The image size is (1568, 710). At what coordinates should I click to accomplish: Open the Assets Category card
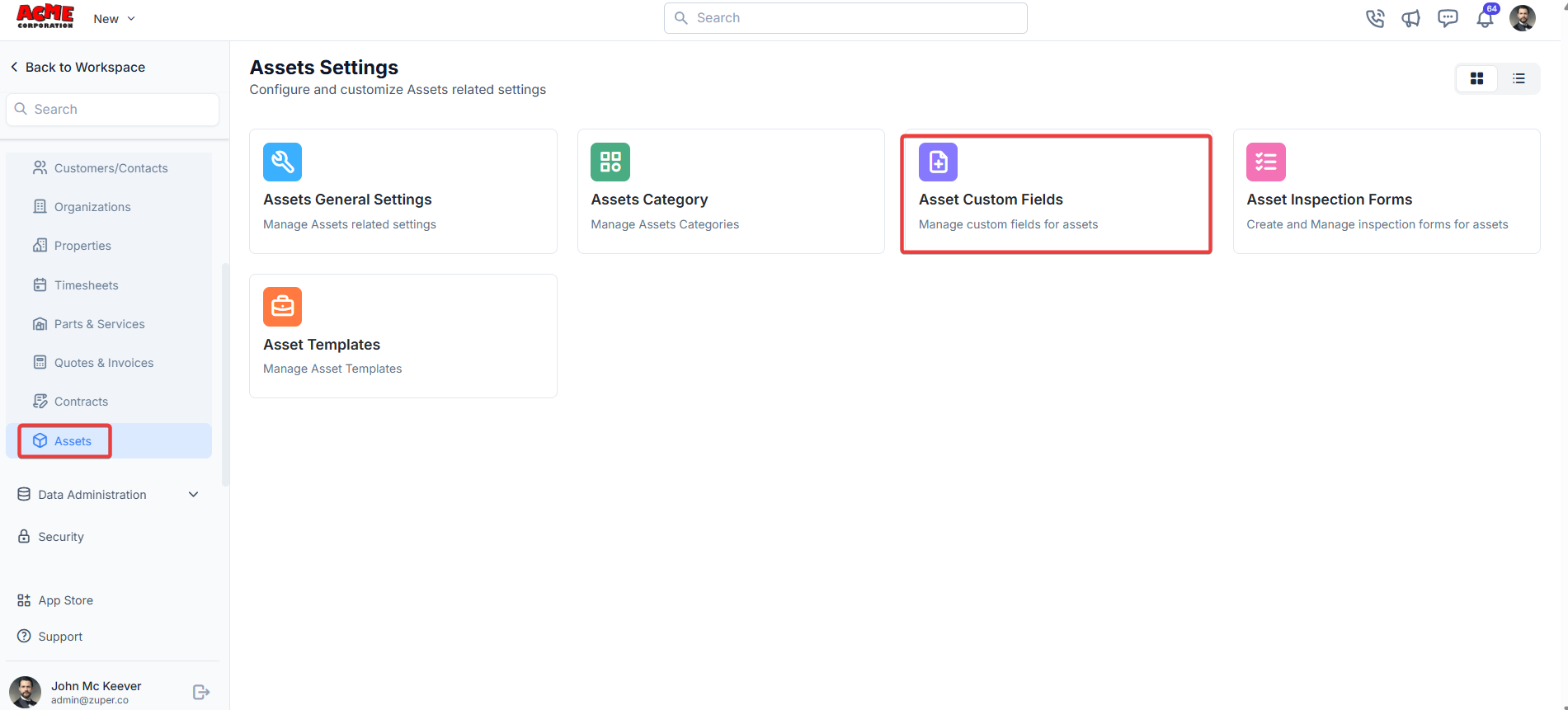tap(731, 191)
